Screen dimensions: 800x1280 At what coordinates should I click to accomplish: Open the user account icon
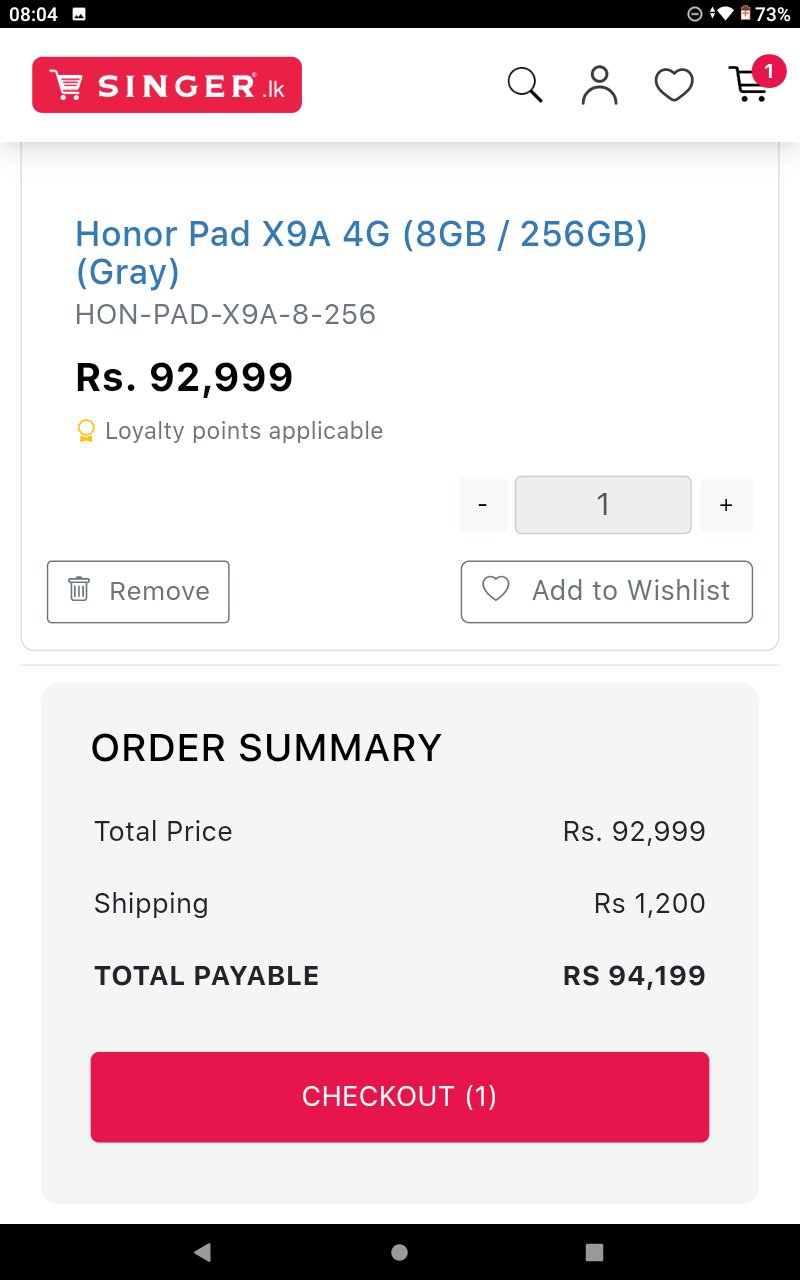pos(600,85)
